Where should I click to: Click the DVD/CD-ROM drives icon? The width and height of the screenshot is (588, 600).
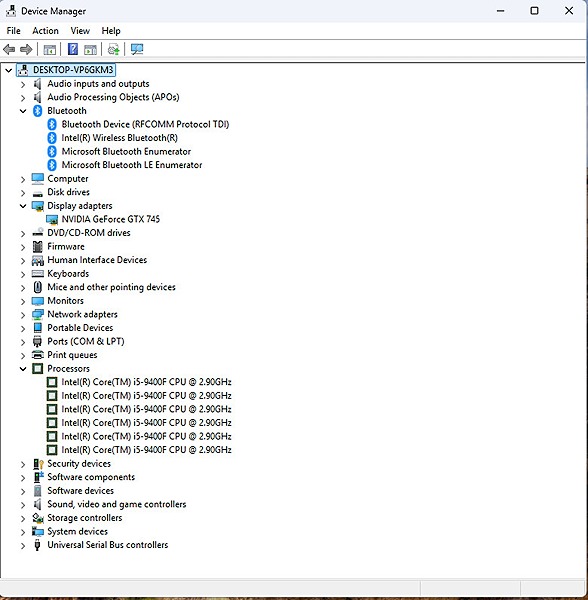tap(37, 233)
